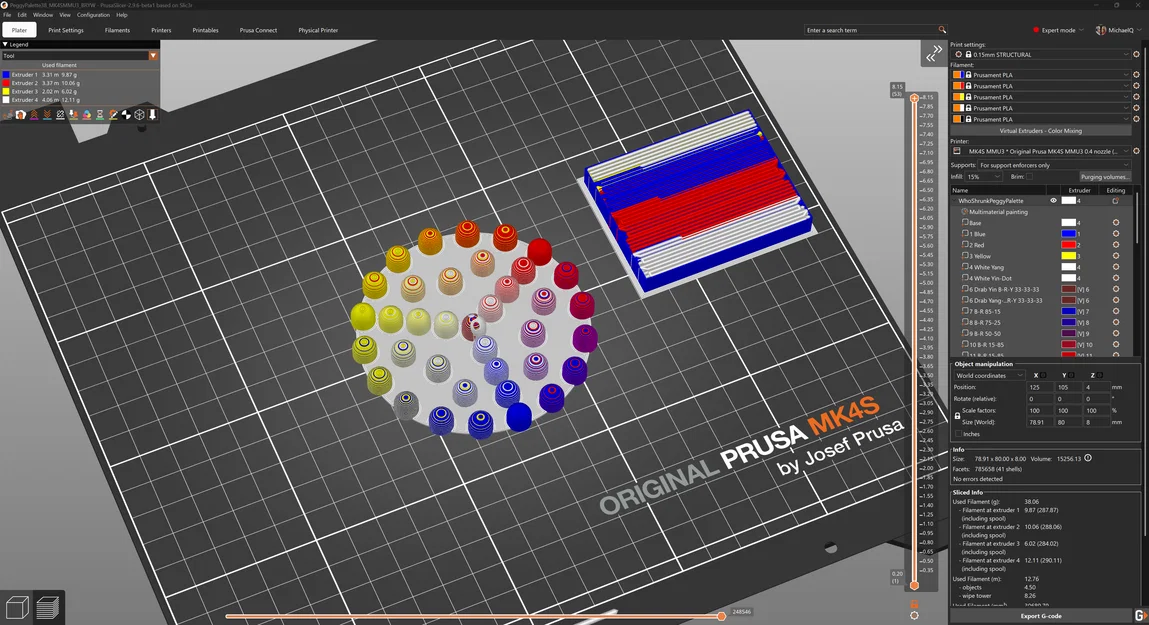Switch to layers preview icon
The height and width of the screenshot is (625, 1149).
(x=48, y=607)
